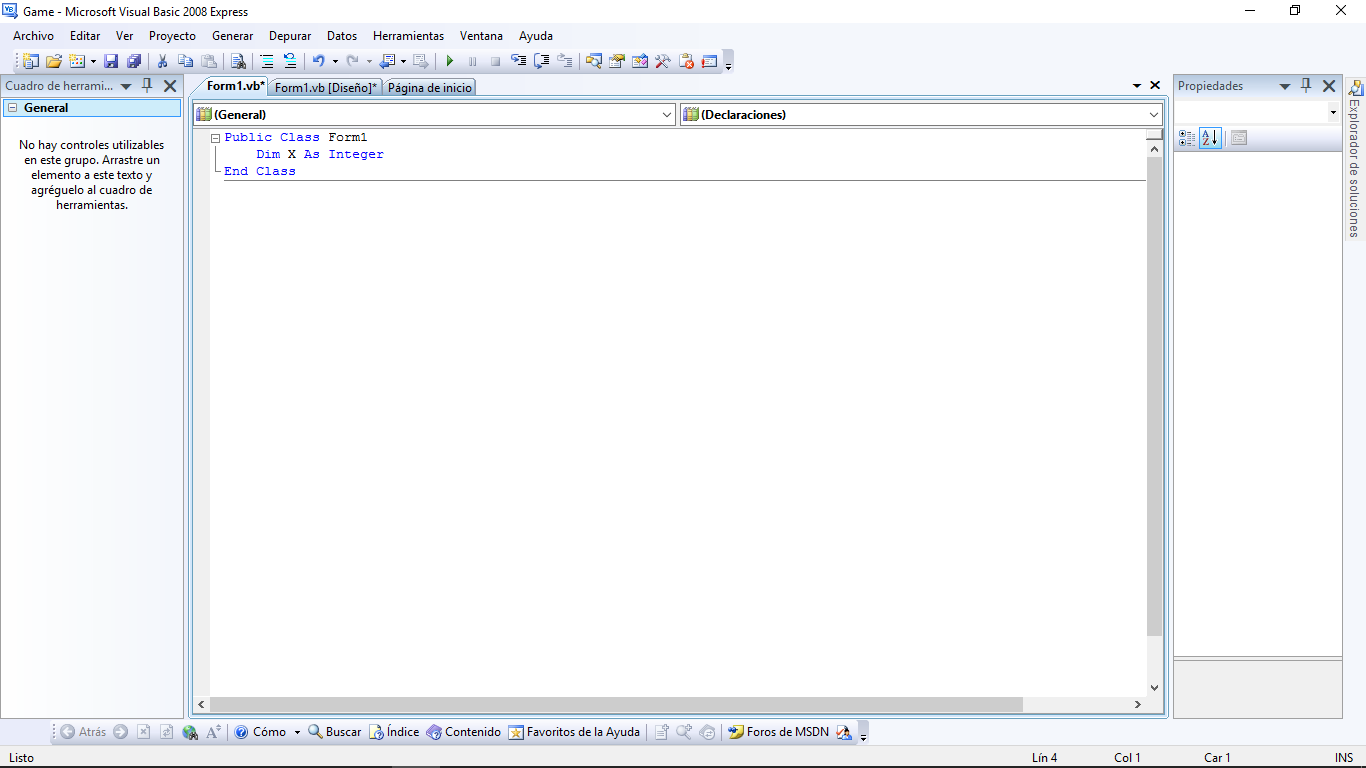Open the Propiedades panel window position dropdown

tap(1285, 87)
